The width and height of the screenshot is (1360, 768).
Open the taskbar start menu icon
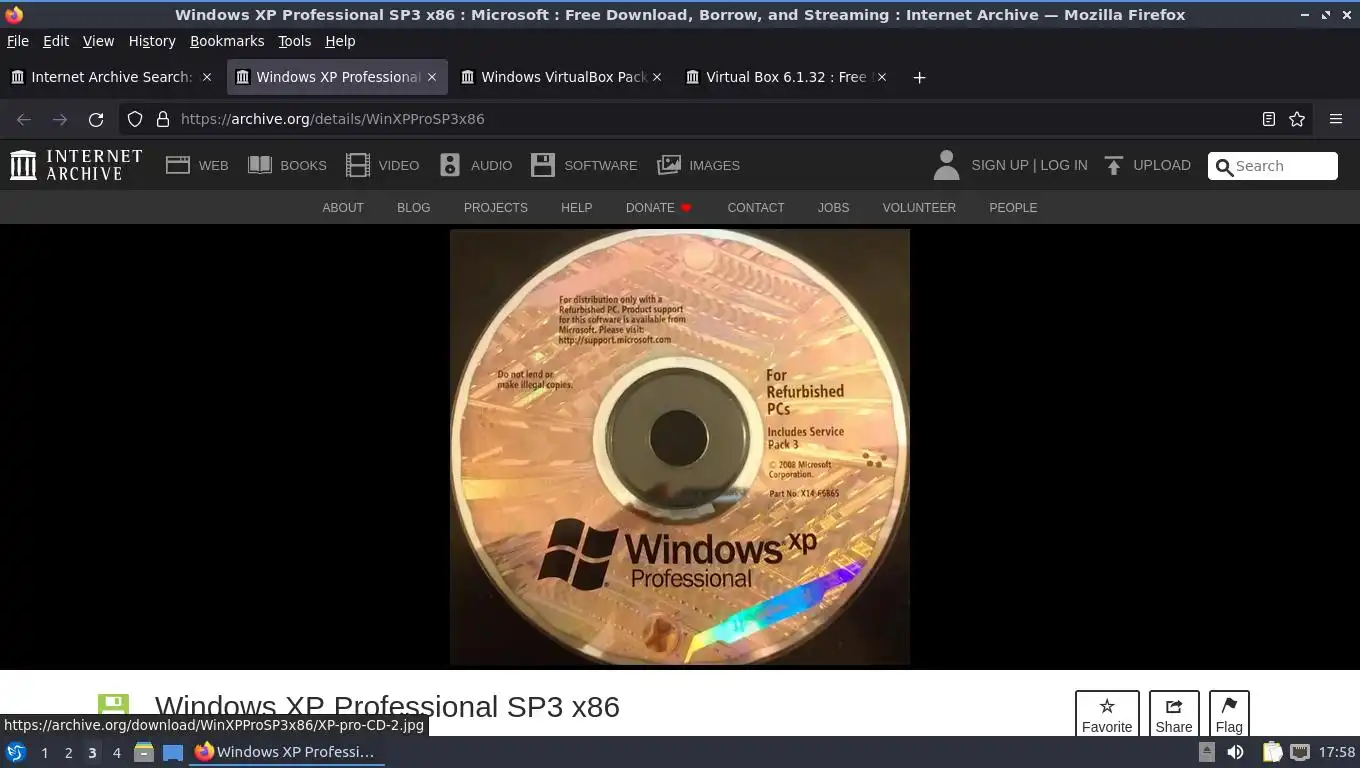pyautogui.click(x=16, y=752)
